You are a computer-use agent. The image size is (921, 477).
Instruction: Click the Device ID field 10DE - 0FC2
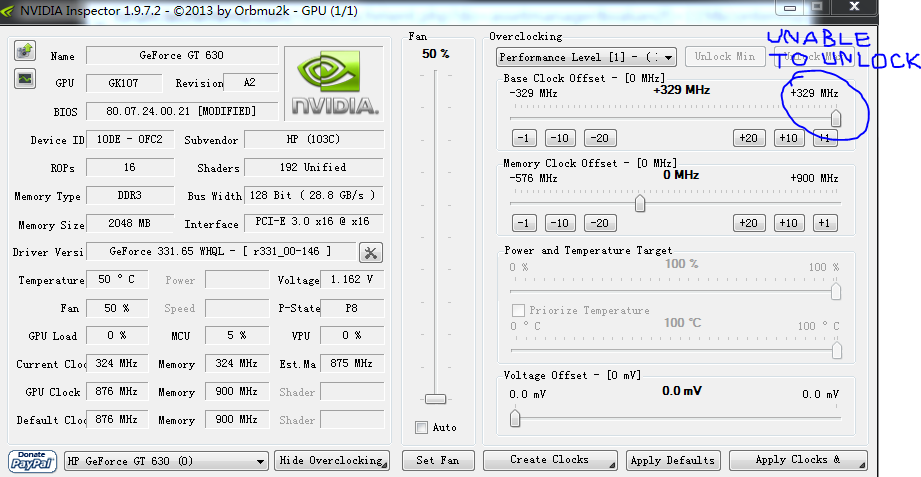130,139
